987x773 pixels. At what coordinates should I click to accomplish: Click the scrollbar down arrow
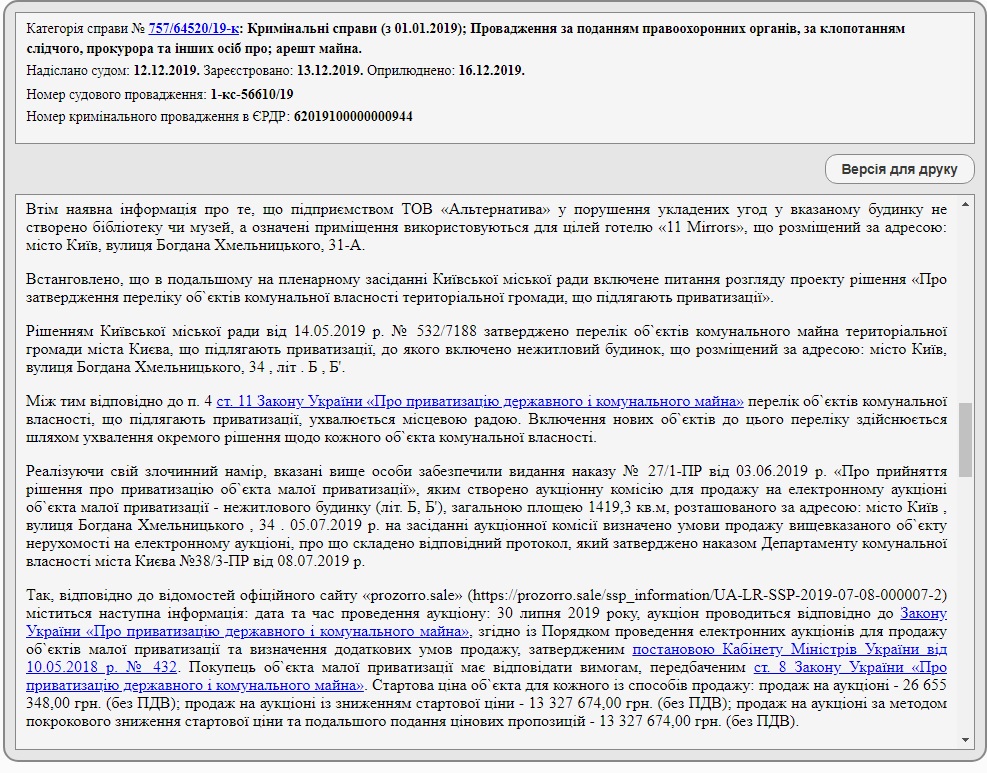pos(965,740)
